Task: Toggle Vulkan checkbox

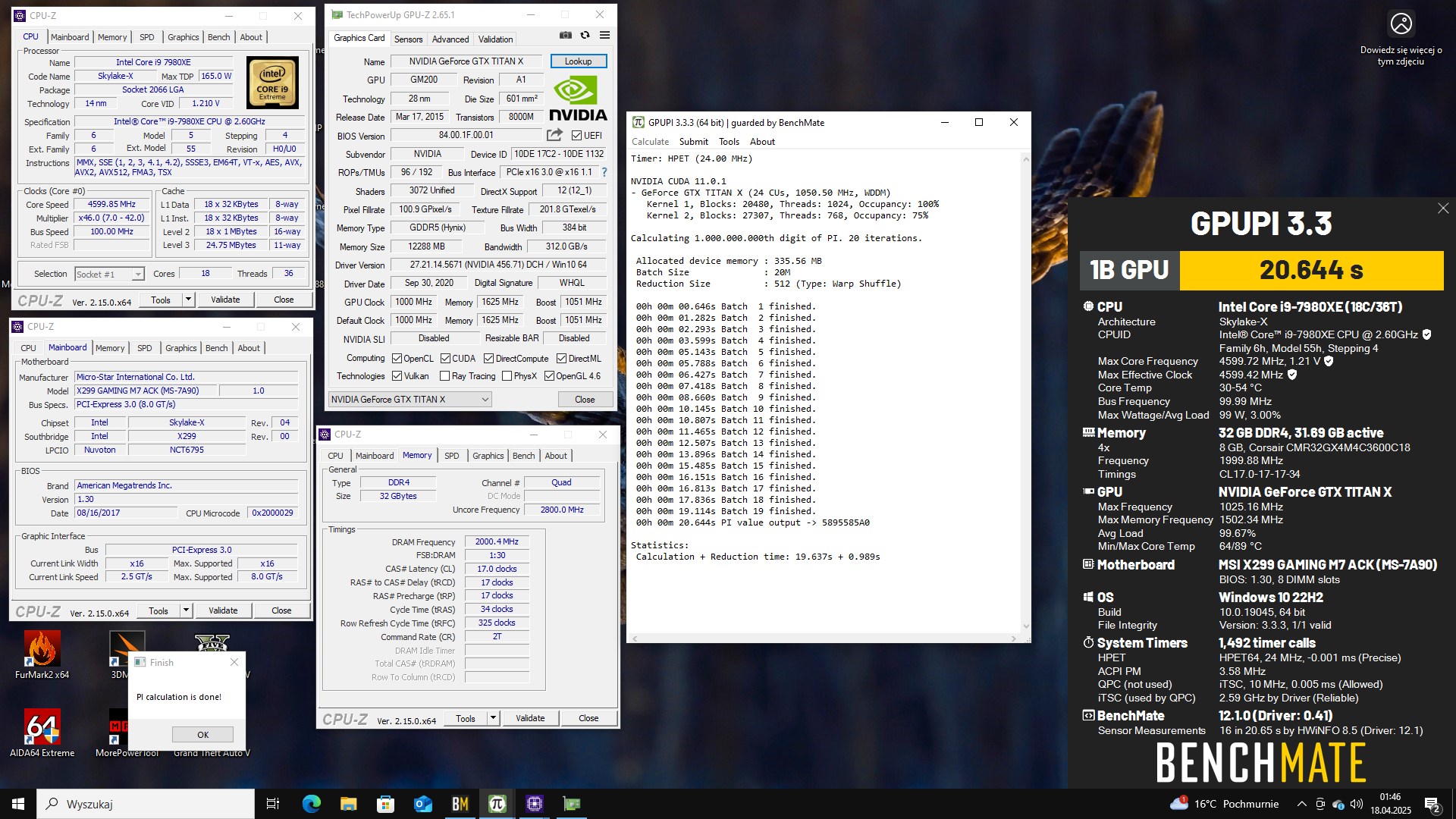Action: [397, 376]
